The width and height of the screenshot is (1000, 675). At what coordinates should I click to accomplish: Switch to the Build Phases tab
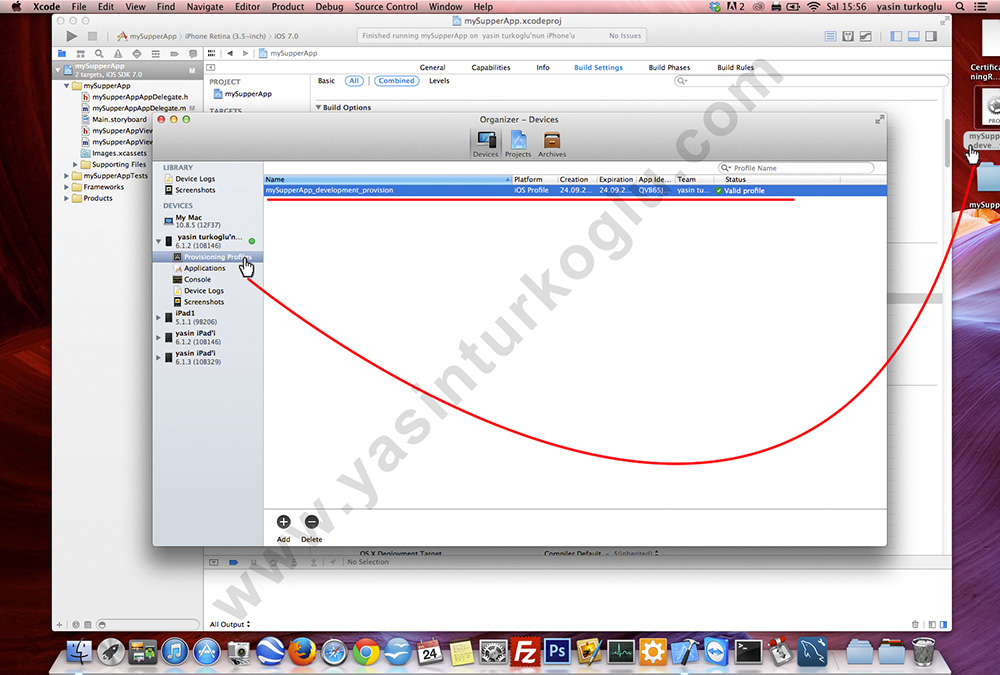(669, 68)
